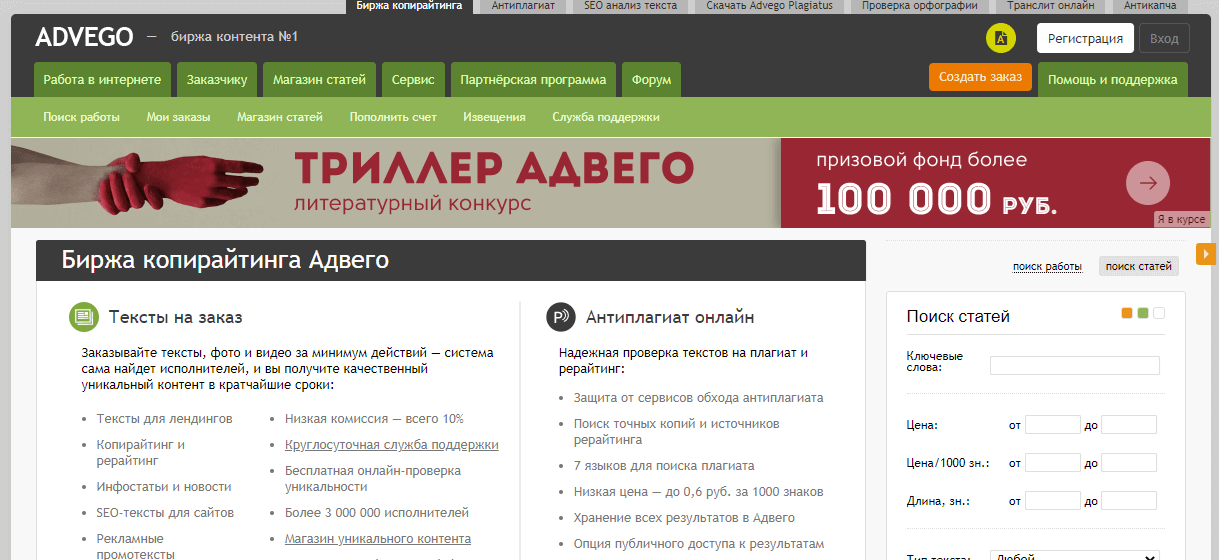Click 'Низкая комиссия — всего 10%' text
The image size is (1219, 560).
coord(374,419)
